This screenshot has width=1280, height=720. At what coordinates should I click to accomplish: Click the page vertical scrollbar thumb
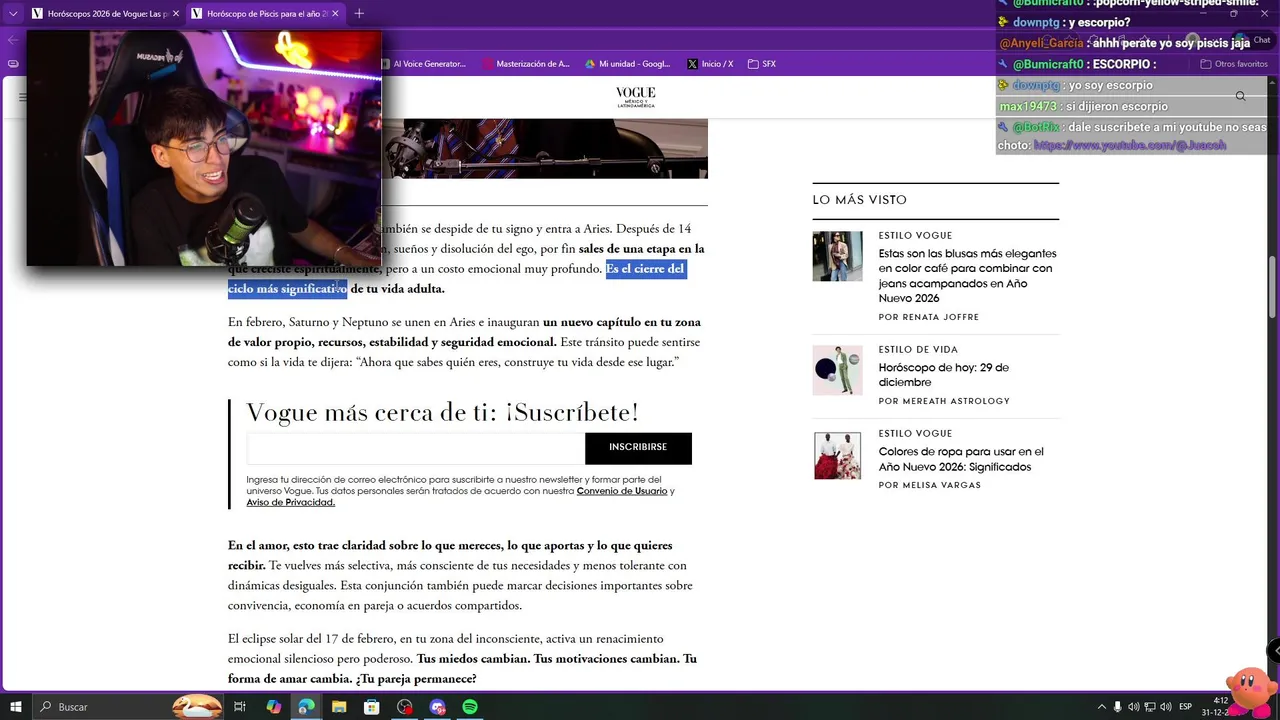click(x=1273, y=285)
